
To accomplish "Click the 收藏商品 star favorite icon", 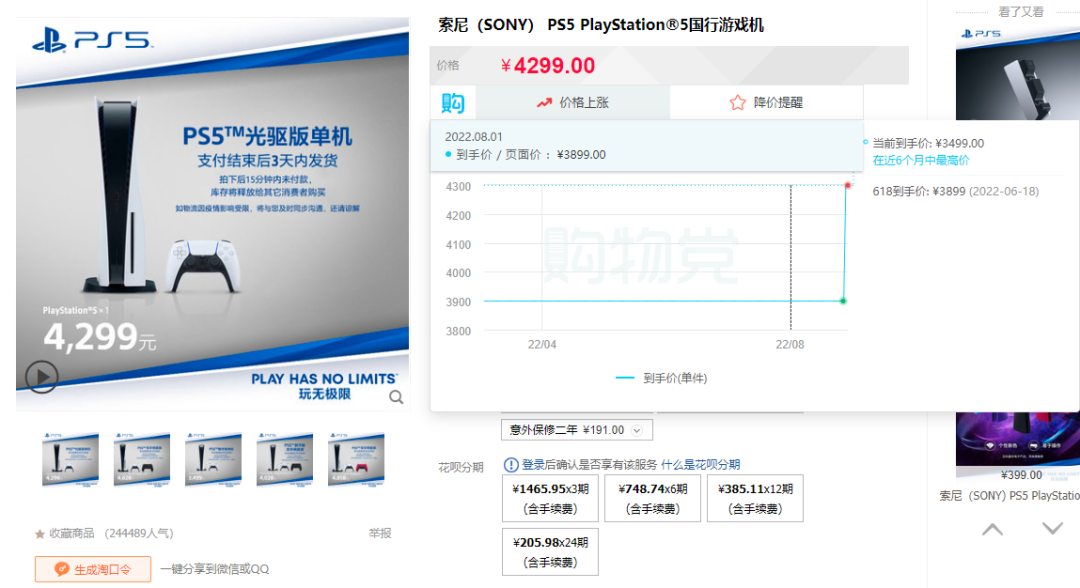I will [x=40, y=534].
